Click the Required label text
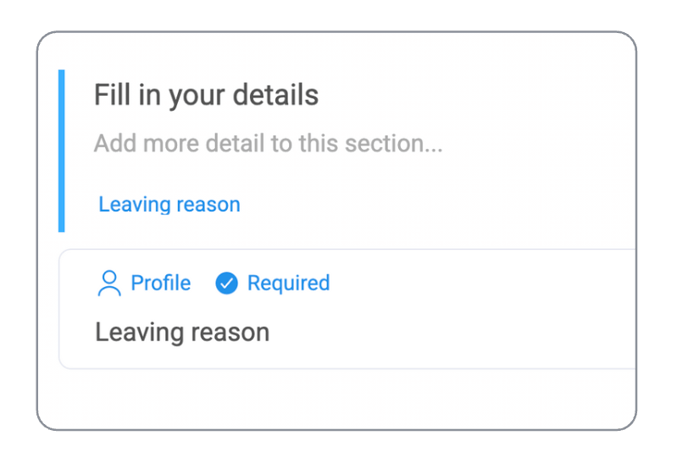Image resolution: width=688 pixels, height=474 pixels. pos(288,283)
